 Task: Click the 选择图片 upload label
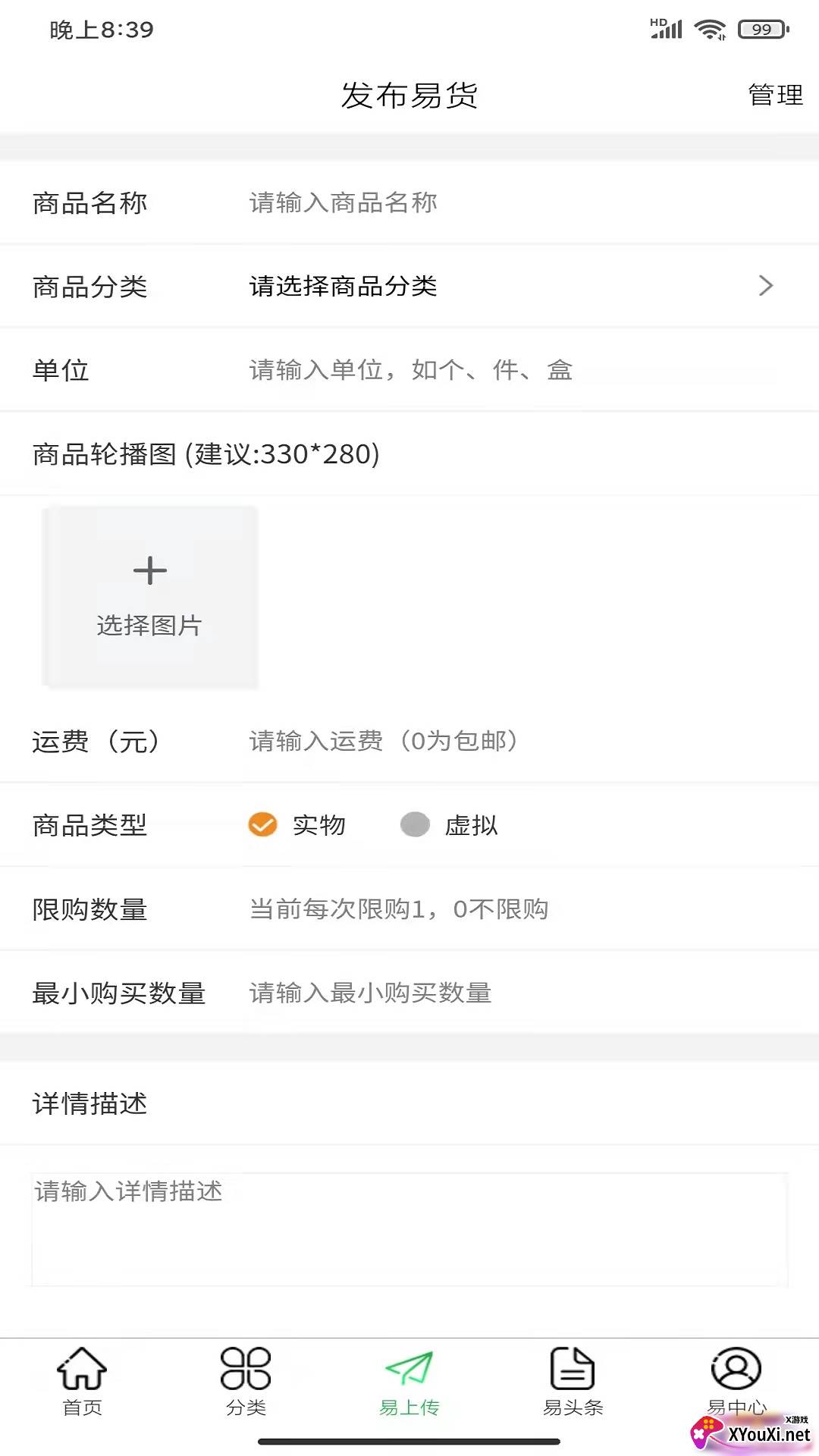pyautogui.click(x=149, y=626)
